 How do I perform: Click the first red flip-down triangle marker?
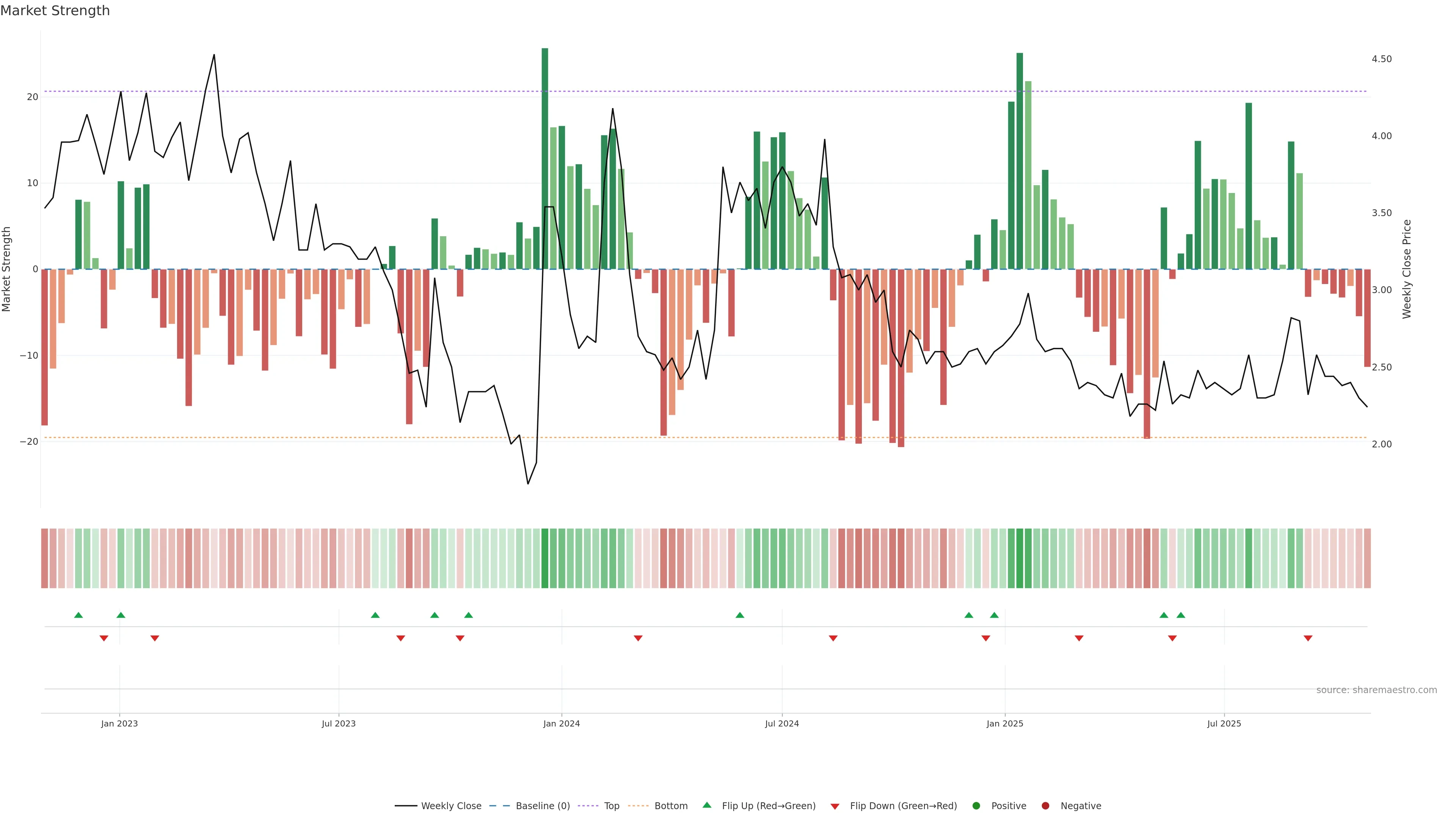click(104, 638)
